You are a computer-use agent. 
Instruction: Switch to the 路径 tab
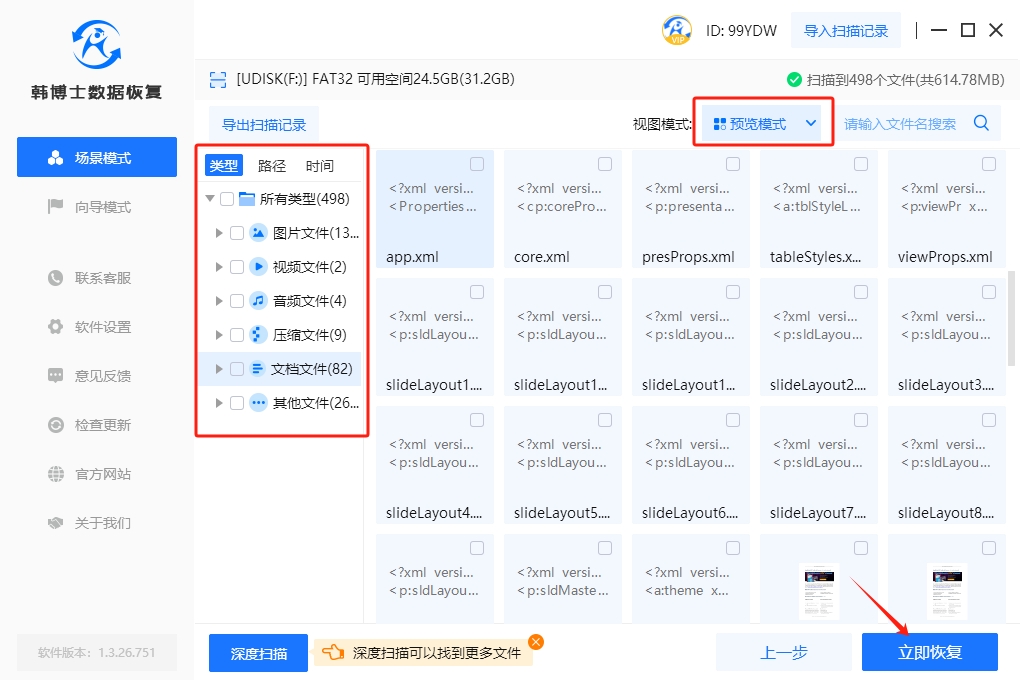click(272, 166)
